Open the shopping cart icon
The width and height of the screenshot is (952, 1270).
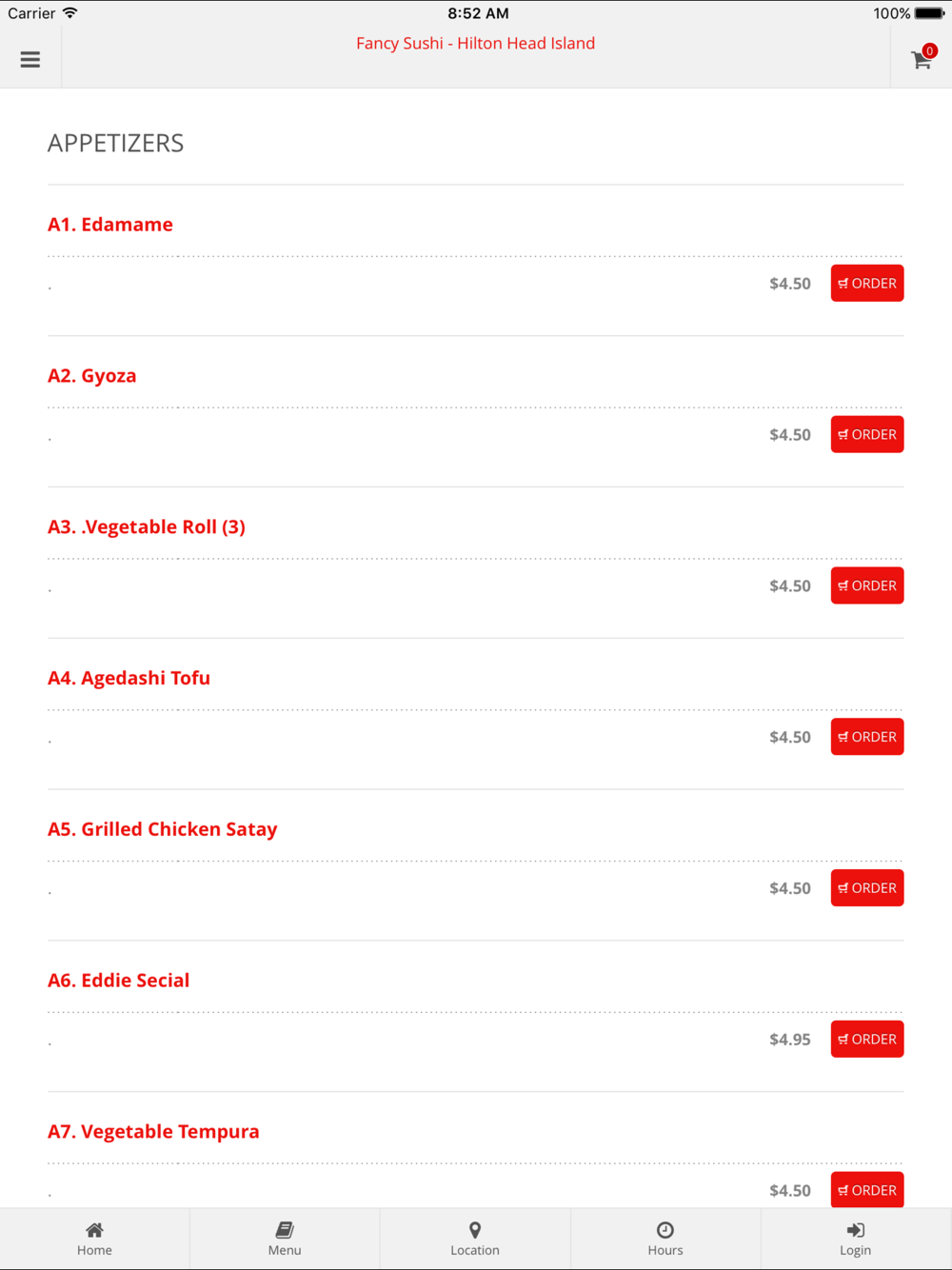[920, 61]
